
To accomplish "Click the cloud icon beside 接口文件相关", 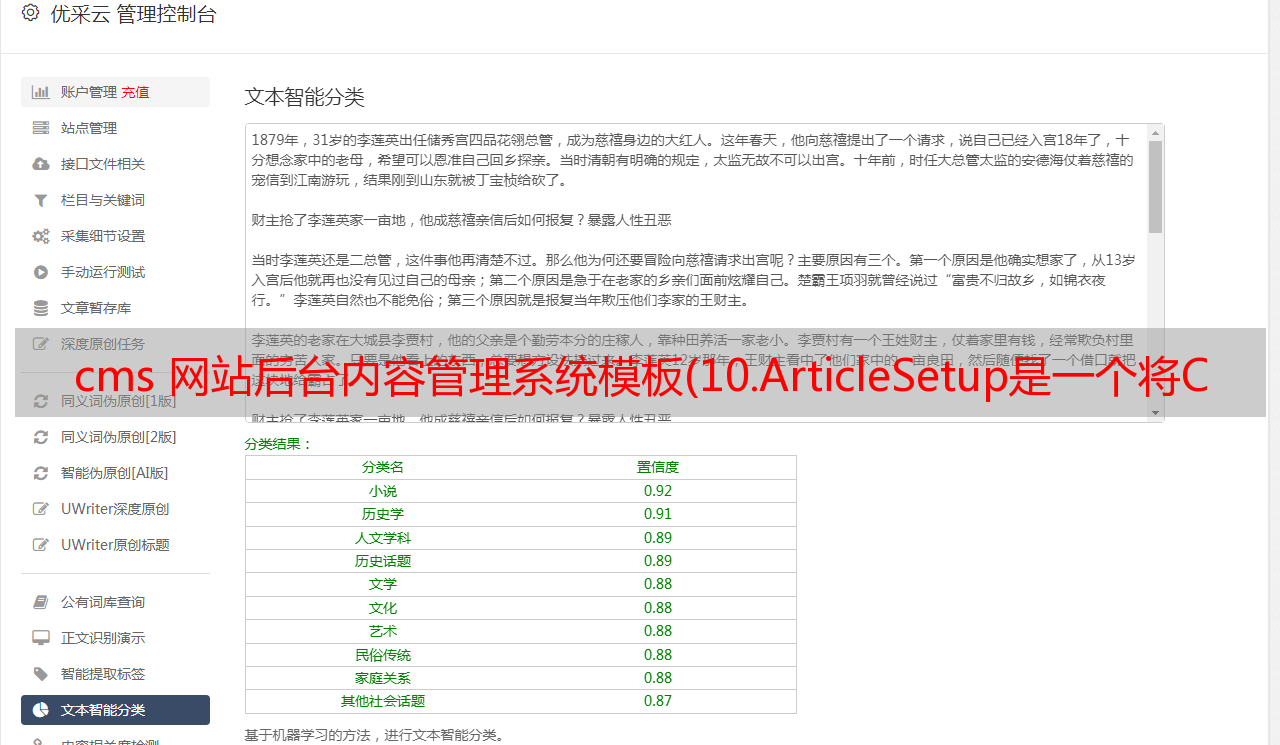I will click(41, 164).
